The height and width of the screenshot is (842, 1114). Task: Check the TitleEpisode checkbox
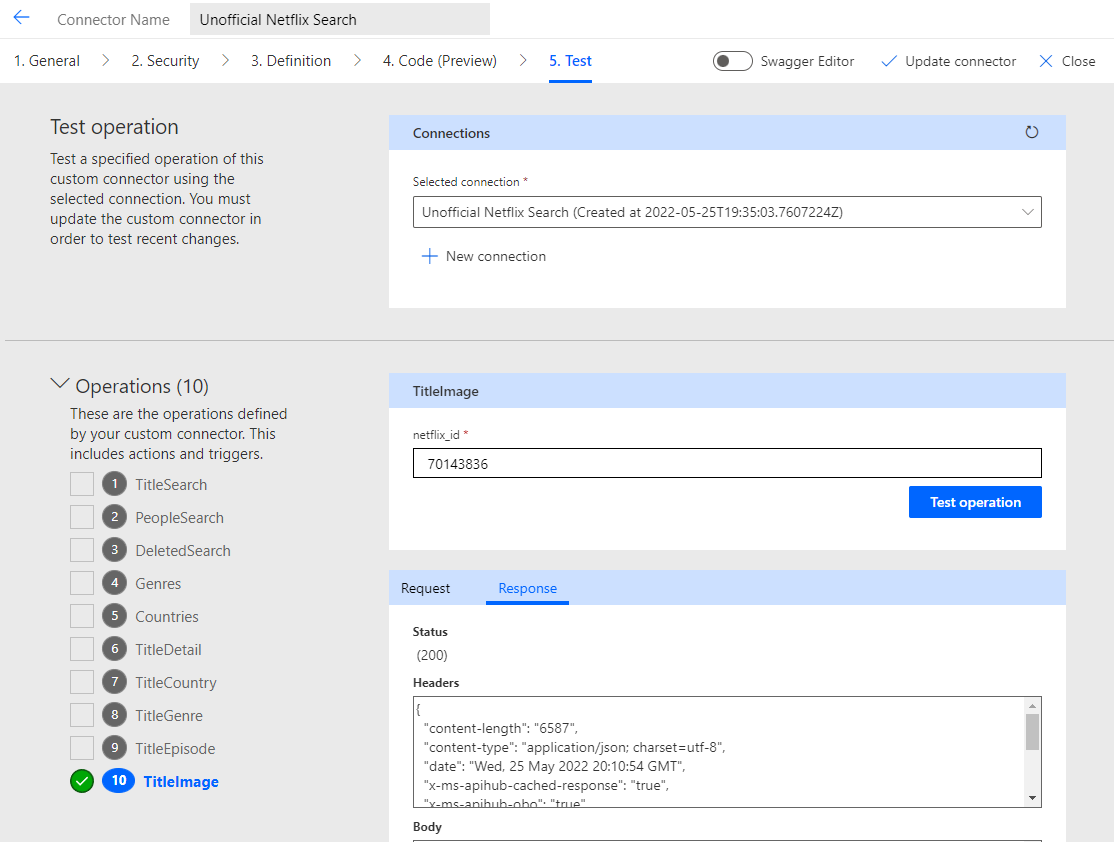click(82, 748)
